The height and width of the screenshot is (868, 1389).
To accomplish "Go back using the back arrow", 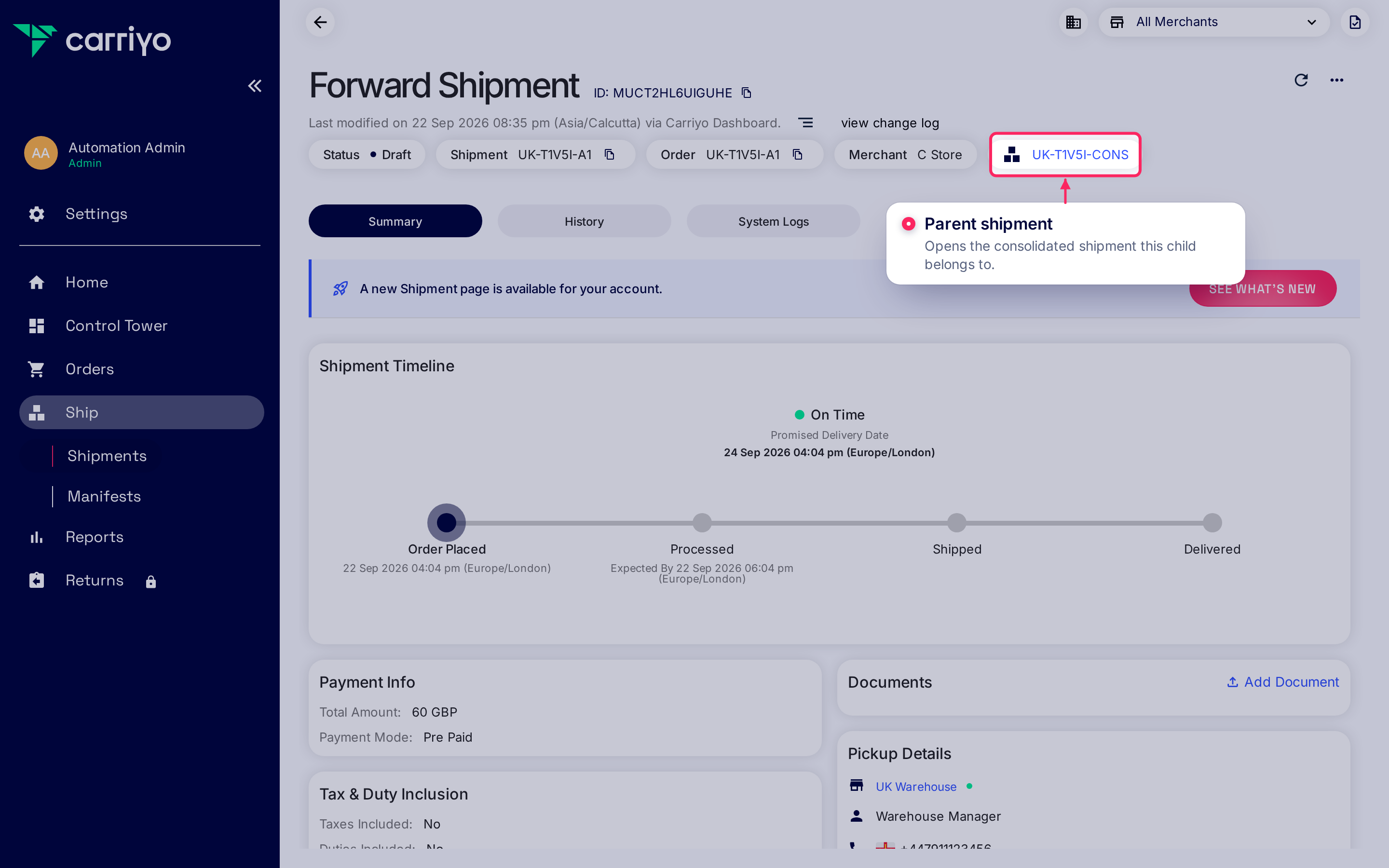I will tap(320, 22).
